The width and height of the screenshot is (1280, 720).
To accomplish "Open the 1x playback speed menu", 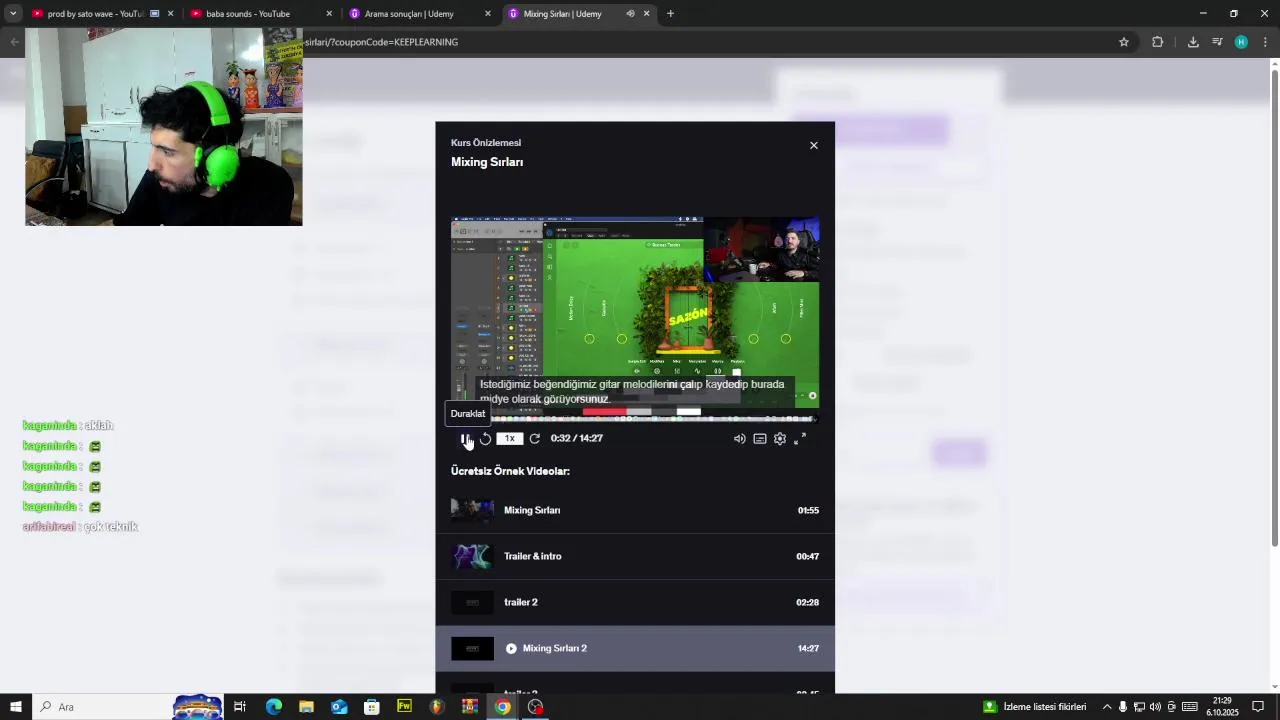I will (510, 439).
